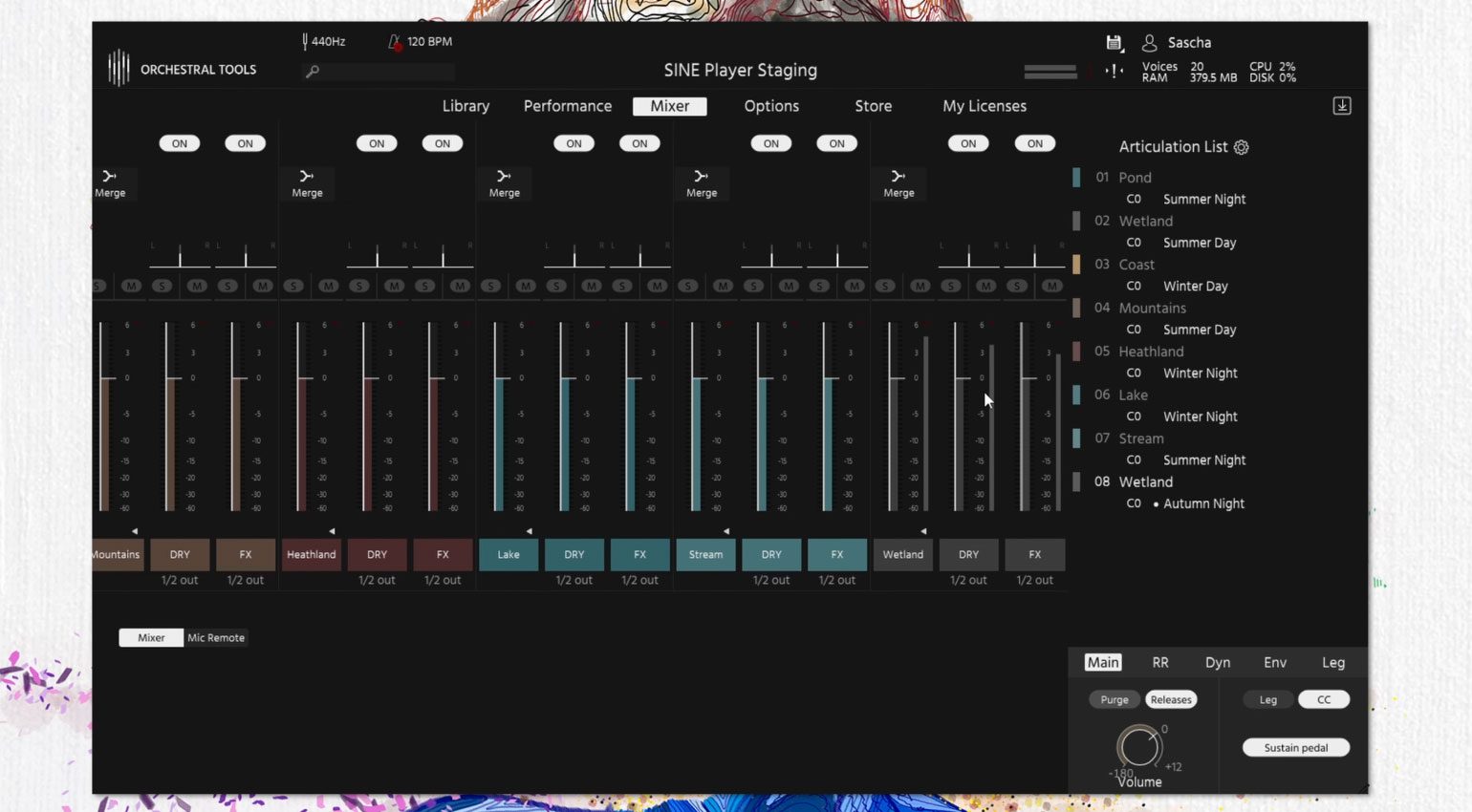This screenshot has width=1472, height=812.
Task: Solo the Heathland DRY channel
Action: (x=359, y=286)
